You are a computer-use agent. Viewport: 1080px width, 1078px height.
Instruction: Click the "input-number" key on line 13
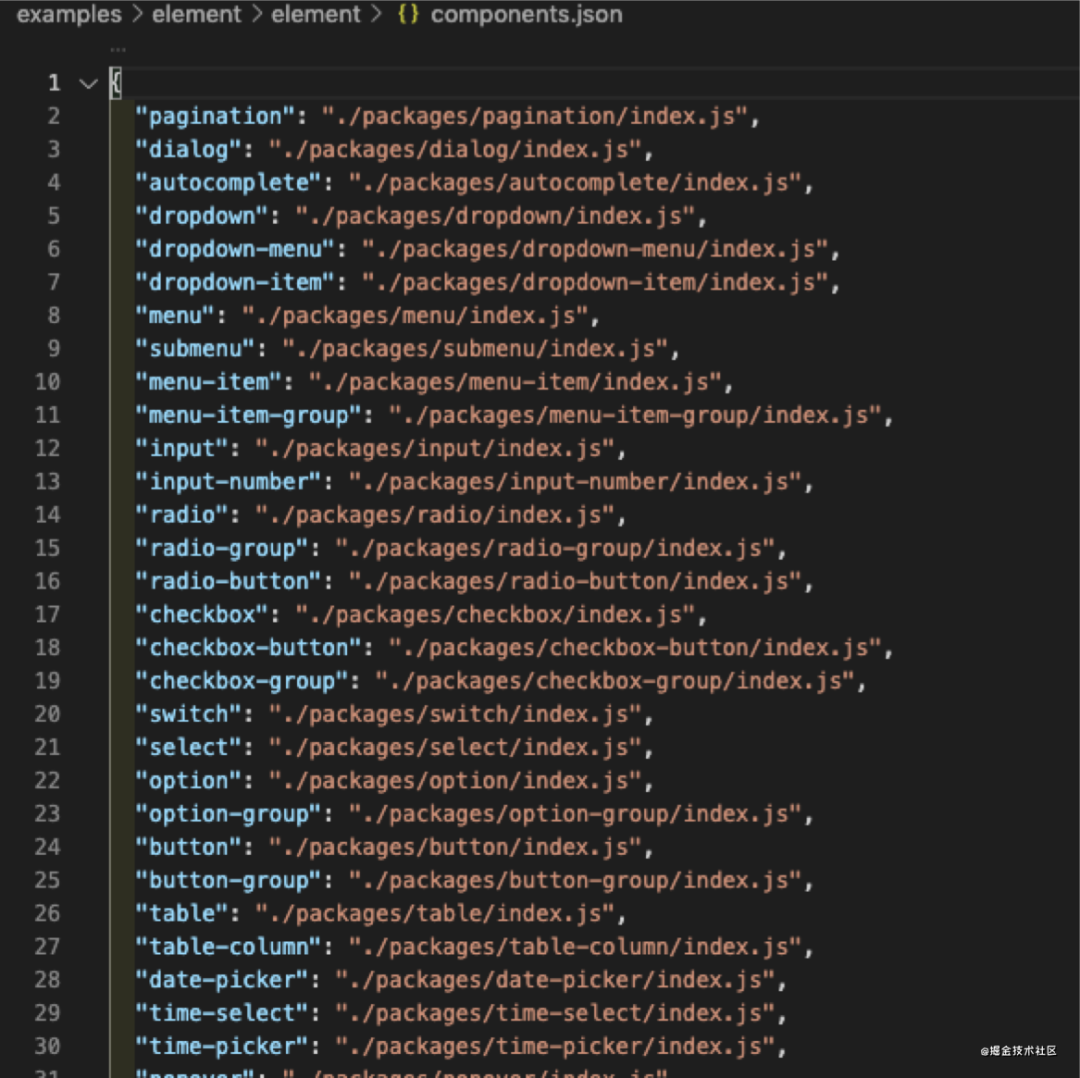coord(229,481)
